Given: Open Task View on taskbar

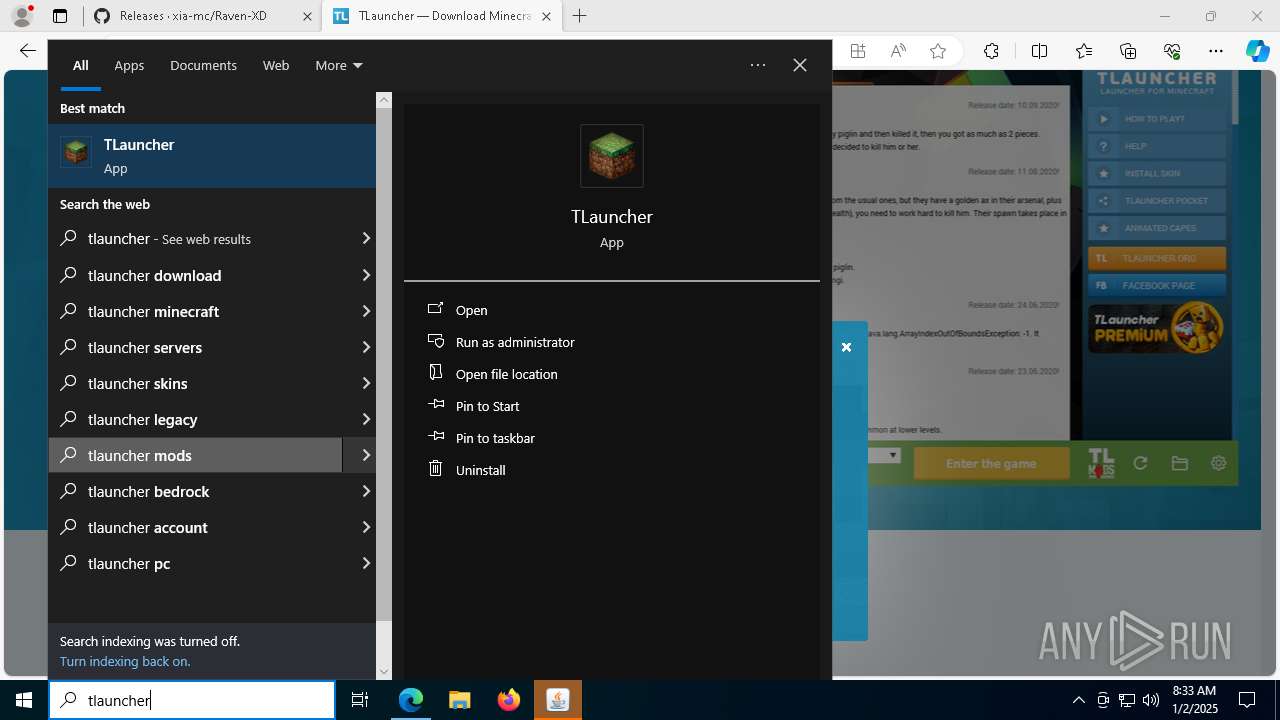Looking at the screenshot, I should point(360,700).
